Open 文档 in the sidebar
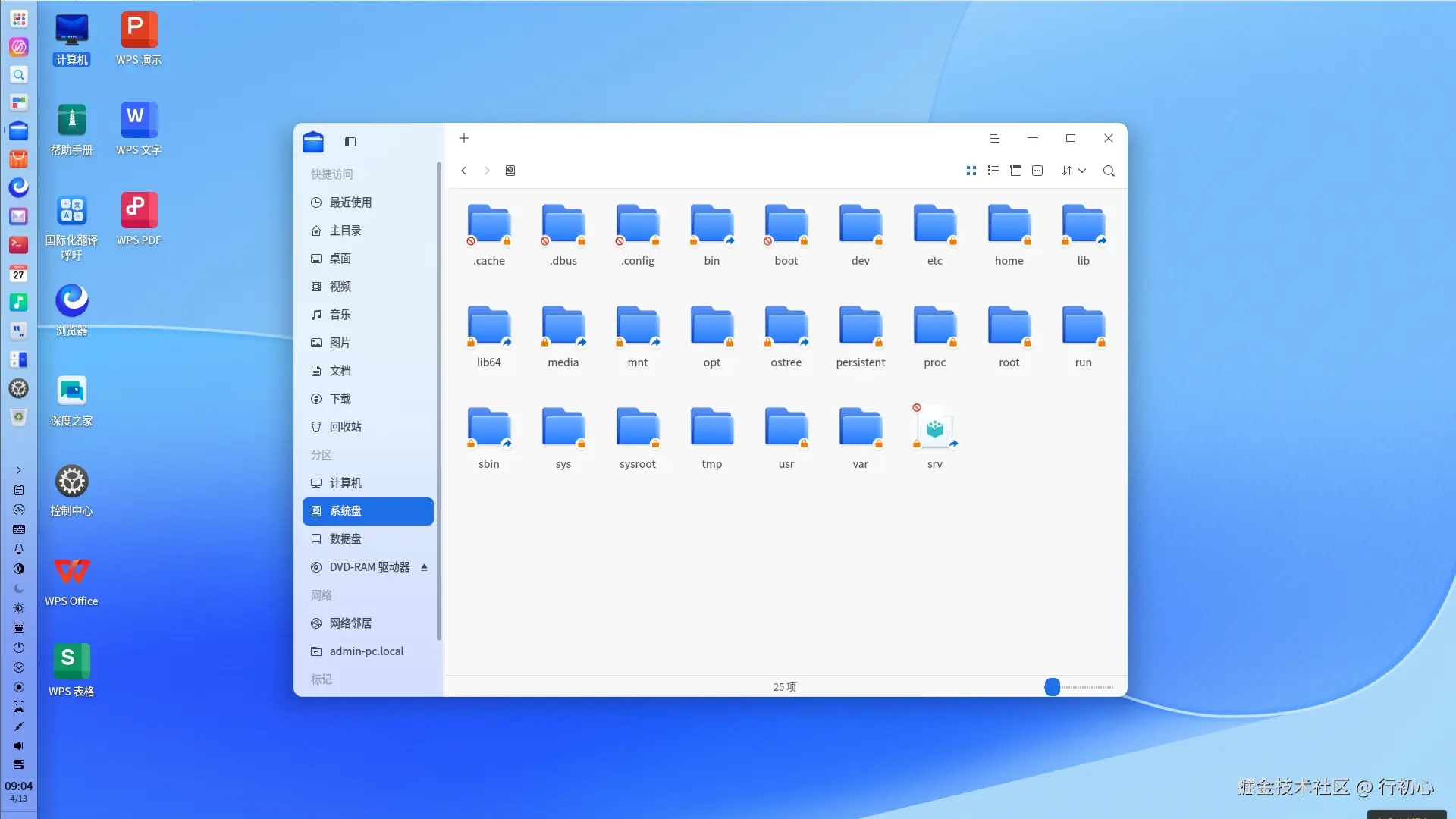The image size is (1456, 819). (x=368, y=371)
